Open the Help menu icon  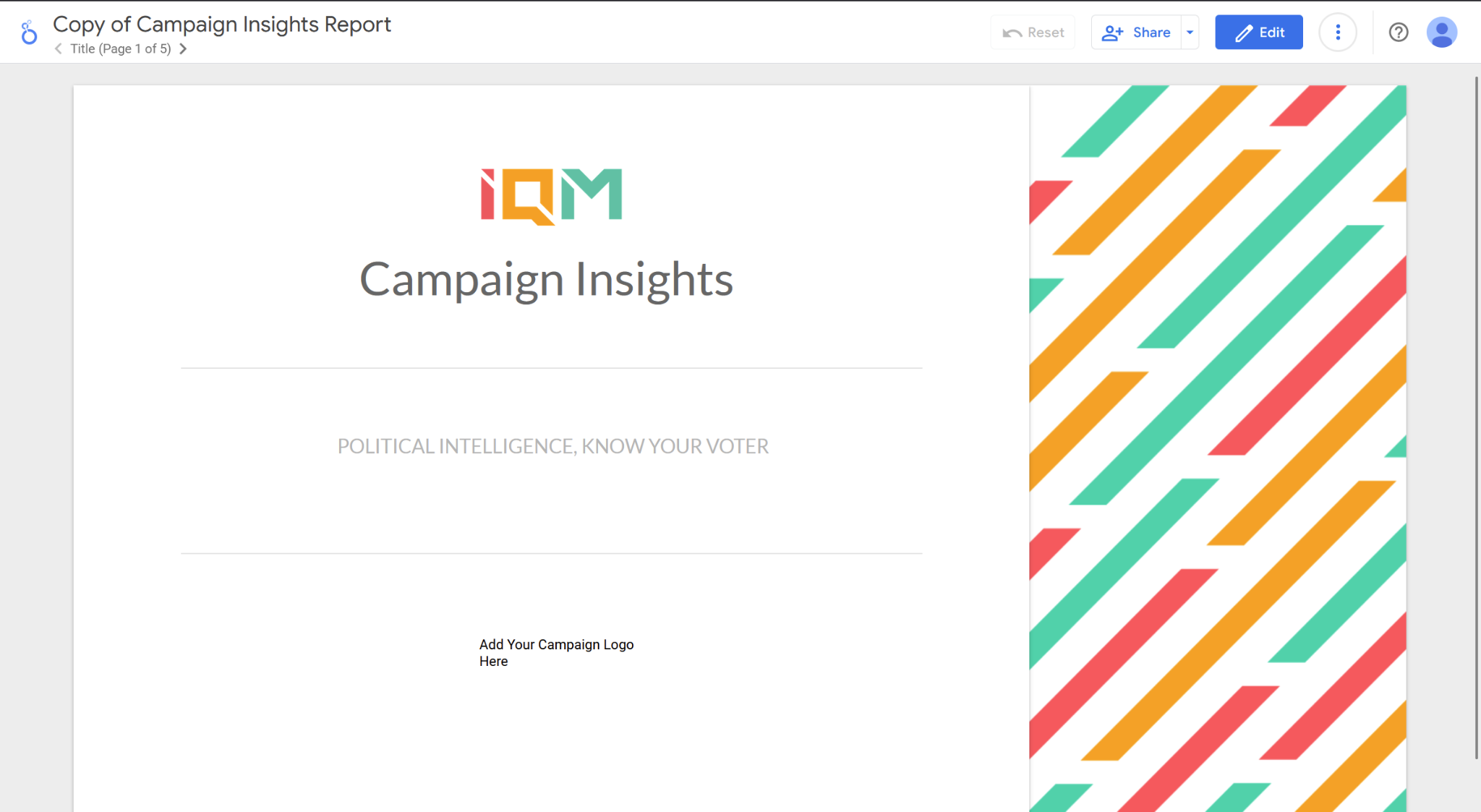coord(1398,33)
